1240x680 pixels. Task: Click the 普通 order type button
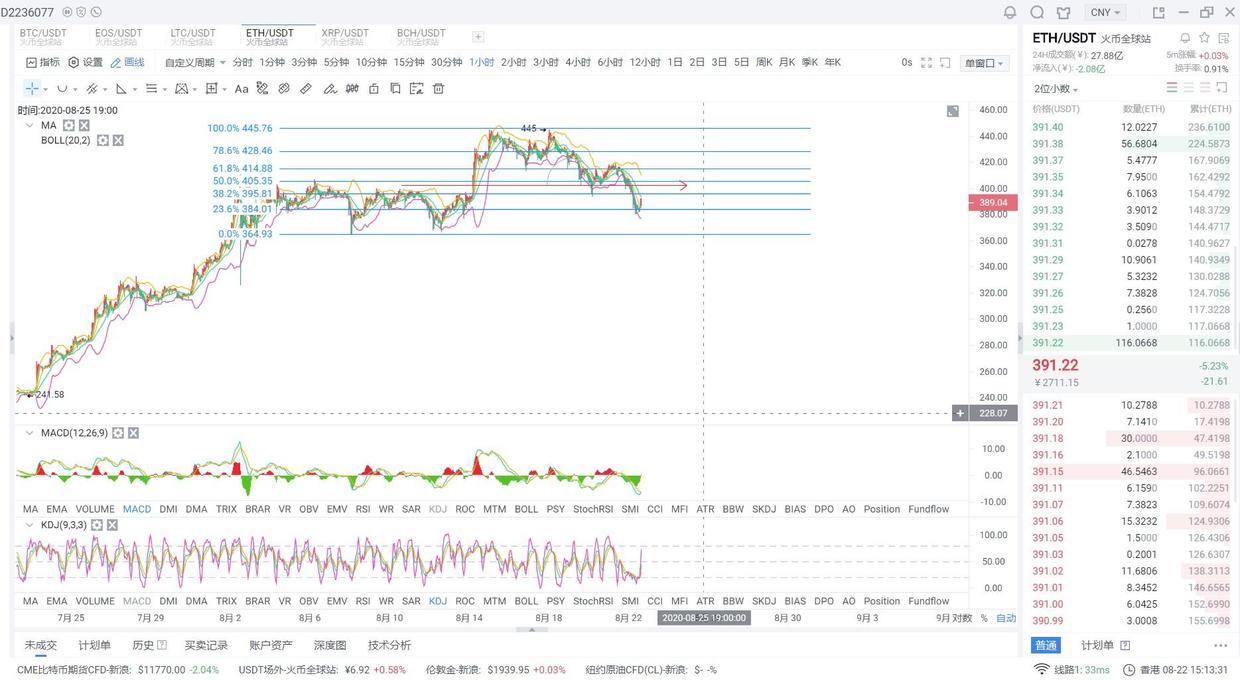tap(1045, 645)
